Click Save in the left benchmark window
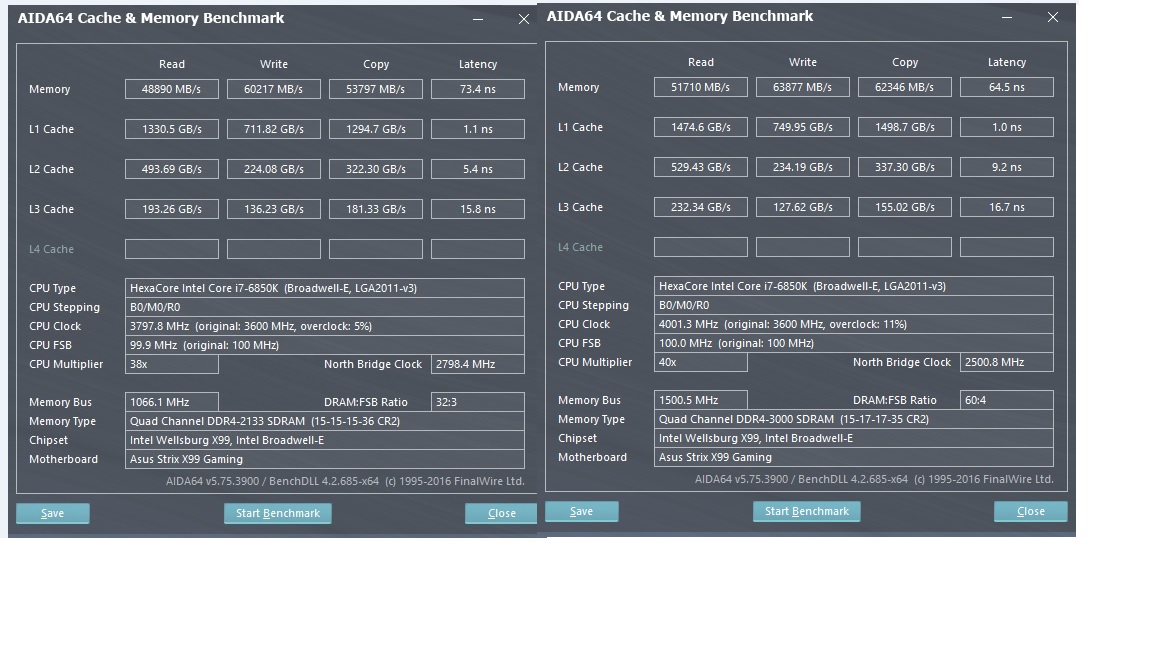 [53, 513]
